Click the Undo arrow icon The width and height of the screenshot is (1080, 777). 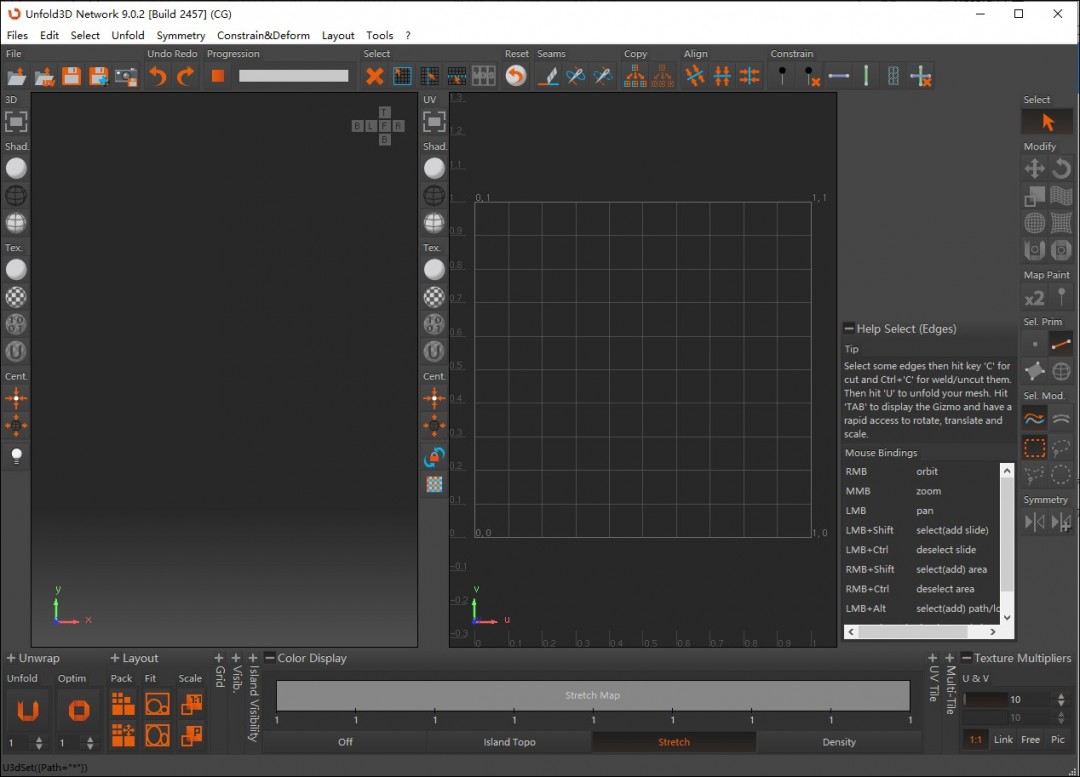pyautogui.click(x=158, y=76)
